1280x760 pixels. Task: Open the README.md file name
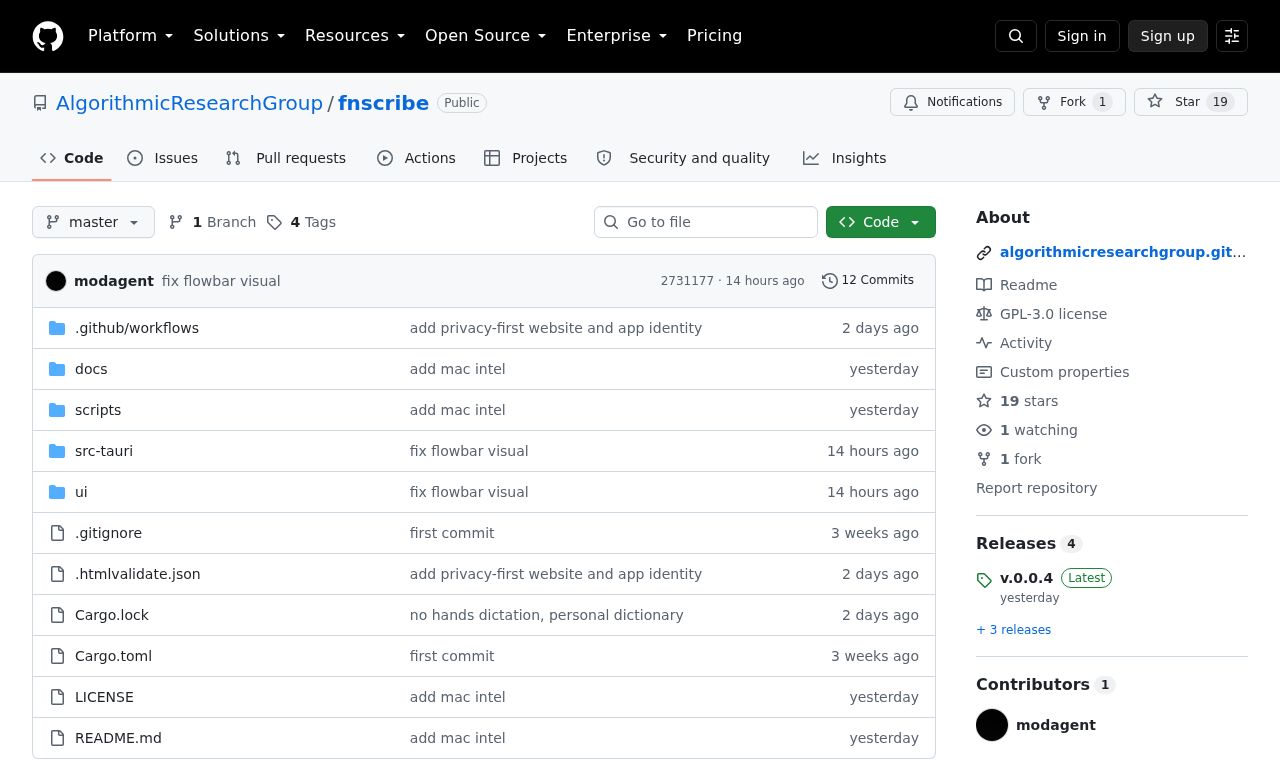[x=118, y=738]
